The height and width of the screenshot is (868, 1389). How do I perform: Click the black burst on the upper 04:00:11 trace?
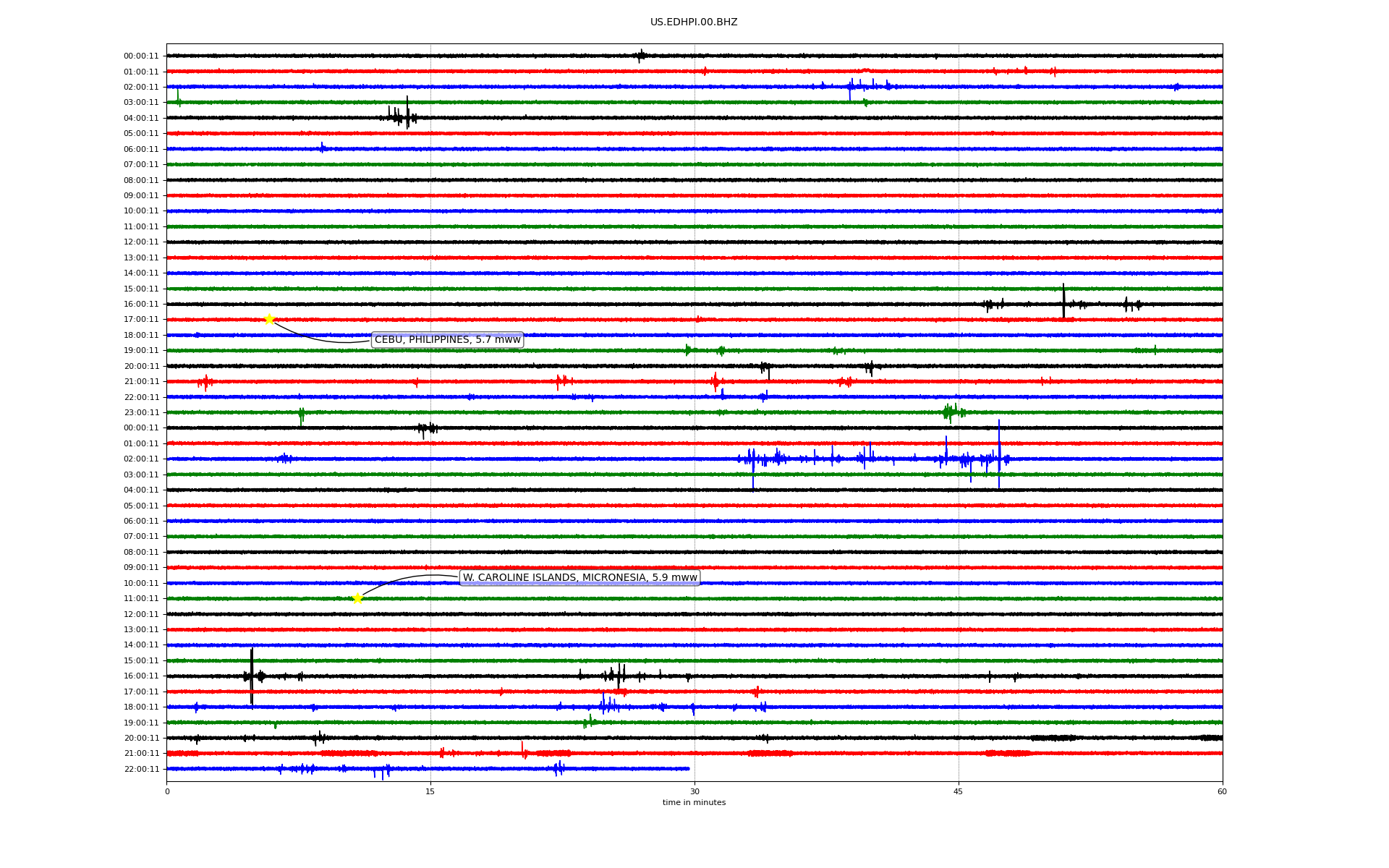(x=402, y=116)
